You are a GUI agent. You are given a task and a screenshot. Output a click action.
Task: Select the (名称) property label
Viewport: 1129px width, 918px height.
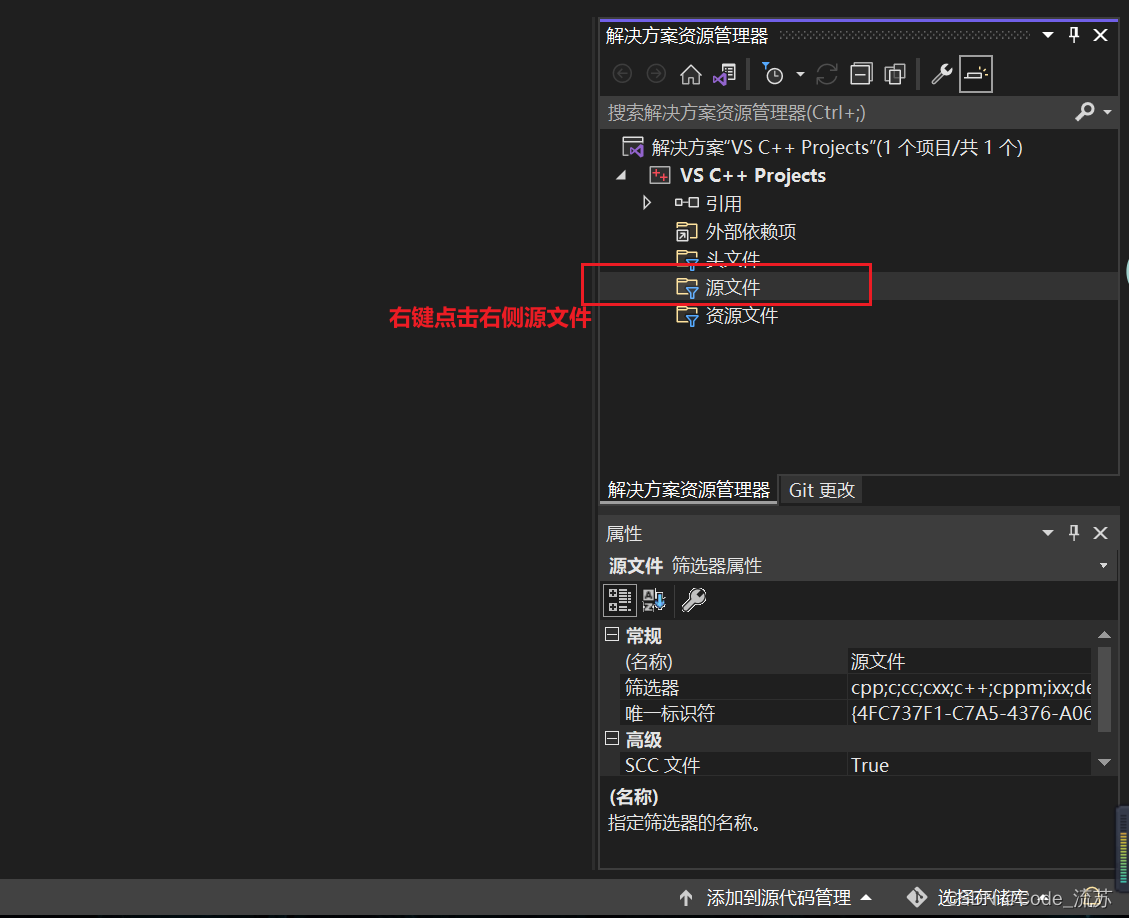[649, 662]
